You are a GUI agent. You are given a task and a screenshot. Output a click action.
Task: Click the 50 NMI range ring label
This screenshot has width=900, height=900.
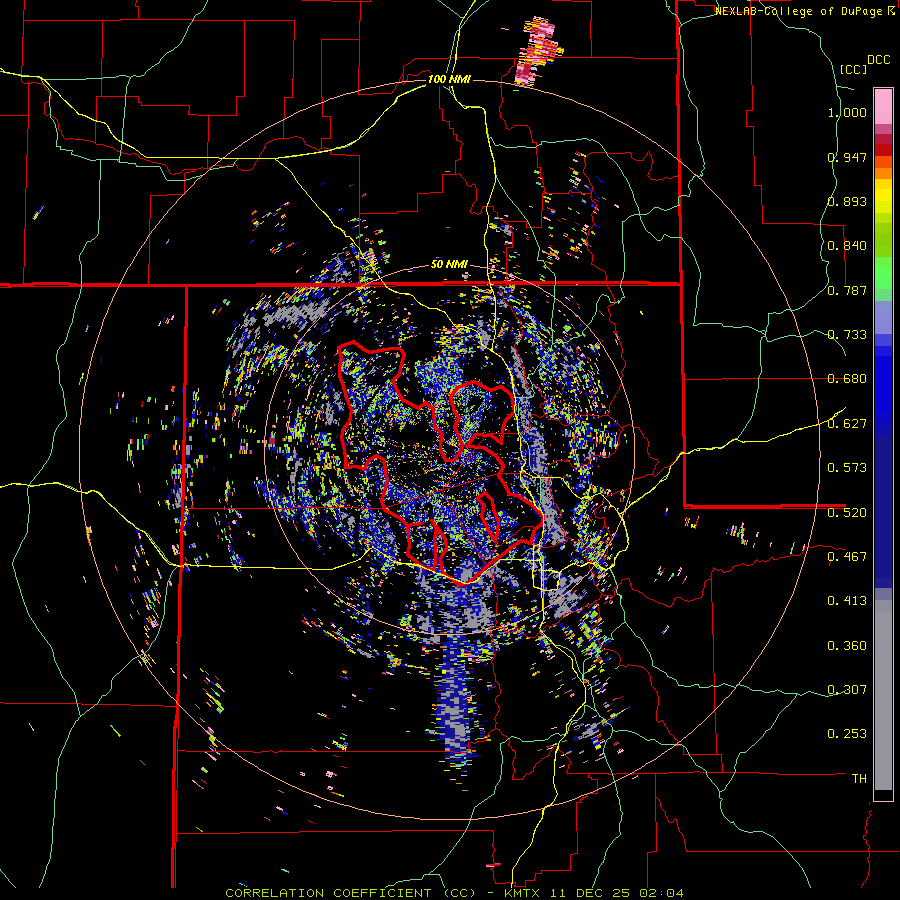449,265
